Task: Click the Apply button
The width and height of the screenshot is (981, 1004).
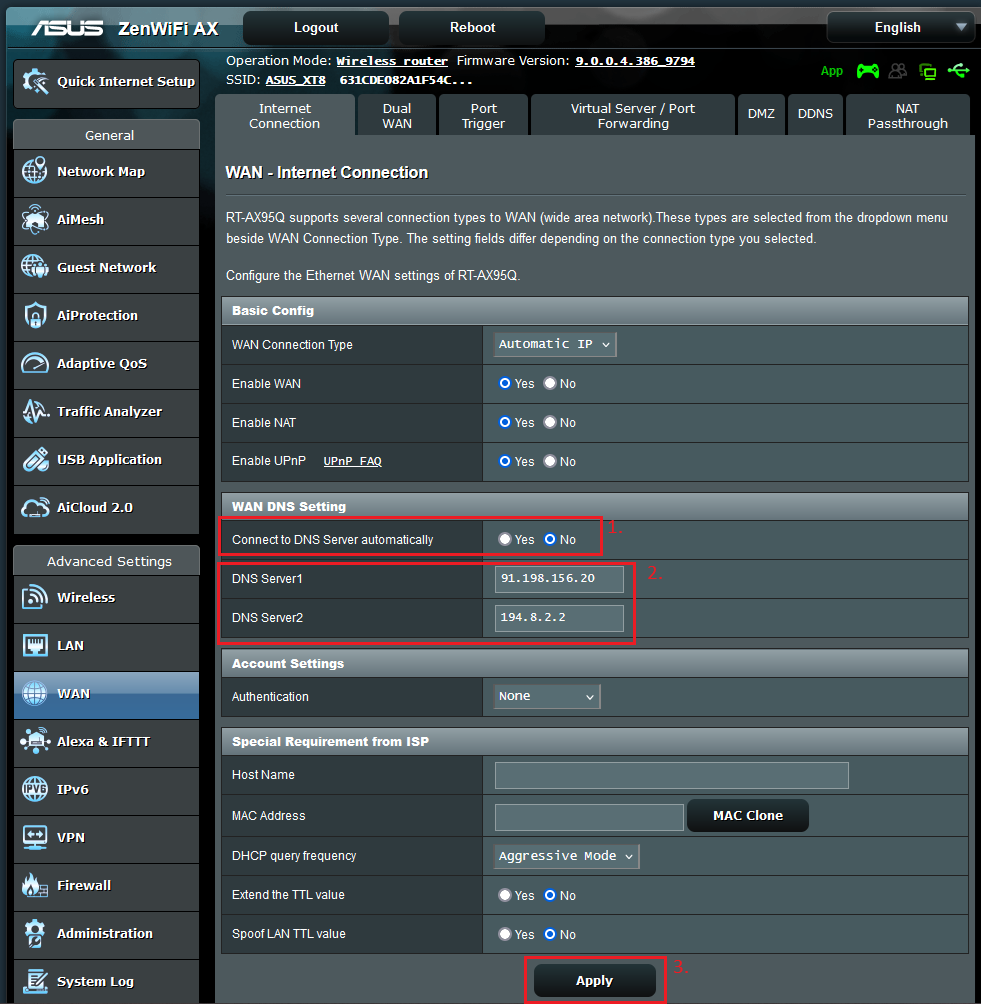Action: pyautogui.click(x=594, y=981)
